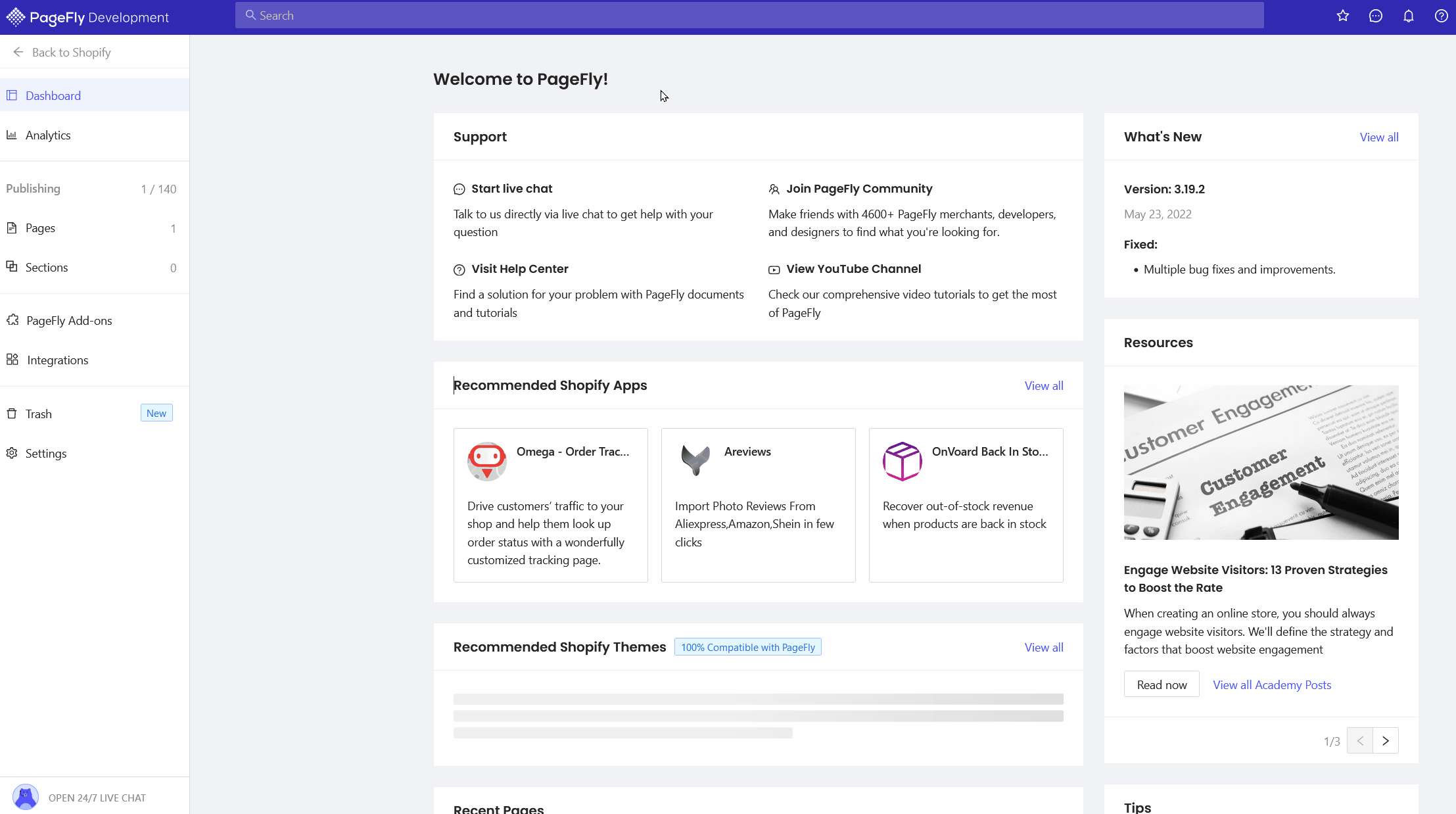
Task: Click View YouTube Channel heading
Action: click(x=853, y=269)
